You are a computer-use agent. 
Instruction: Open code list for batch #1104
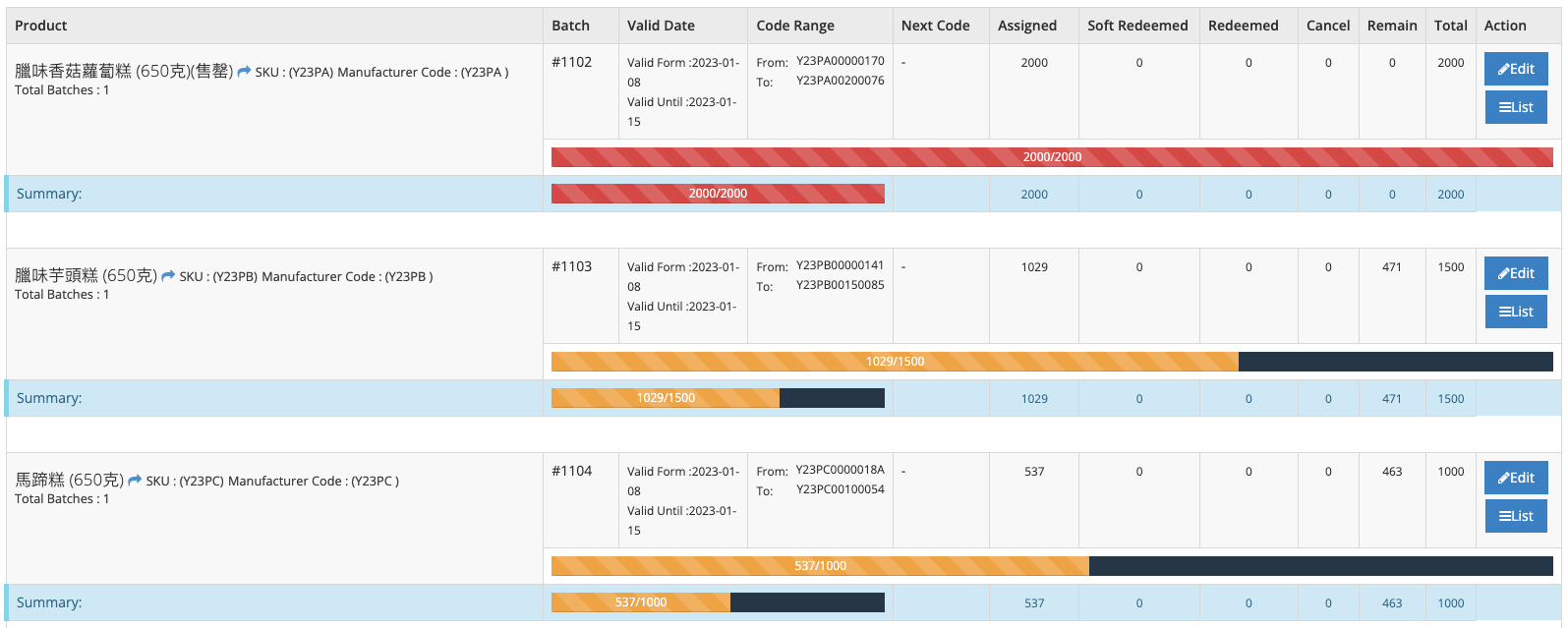[x=1515, y=516]
